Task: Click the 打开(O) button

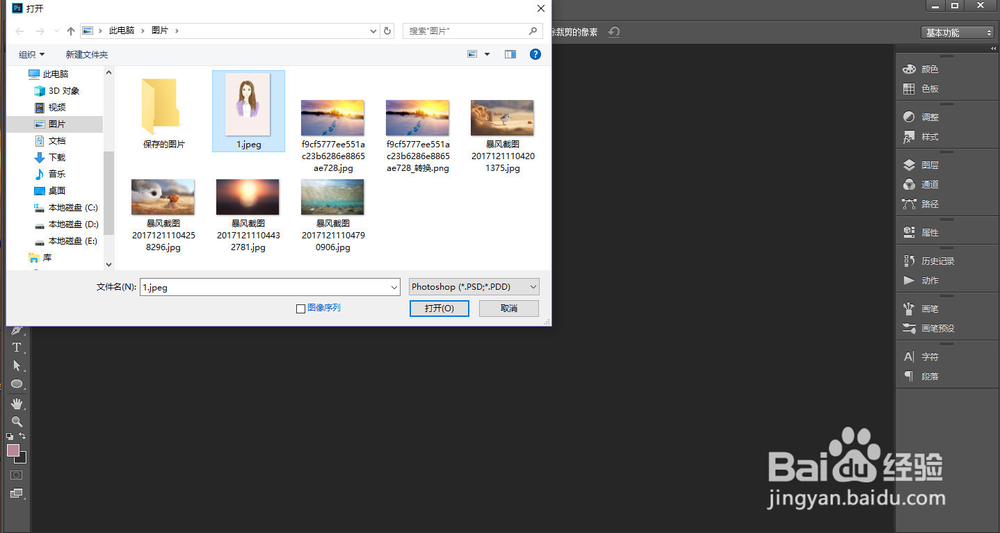Action: [x=439, y=308]
